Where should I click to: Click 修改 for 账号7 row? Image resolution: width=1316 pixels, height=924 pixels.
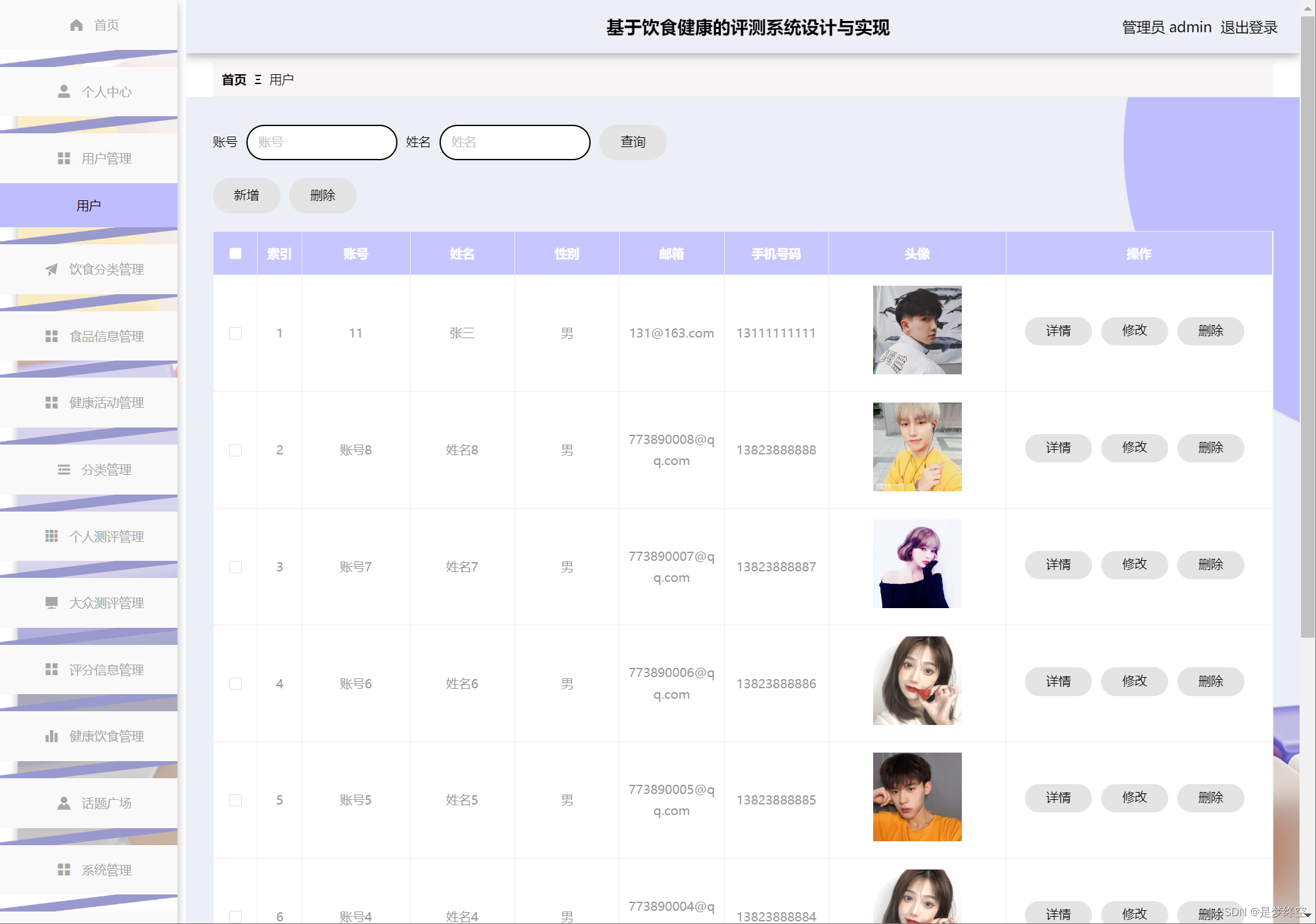pyautogui.click(x=1134, y=565)
